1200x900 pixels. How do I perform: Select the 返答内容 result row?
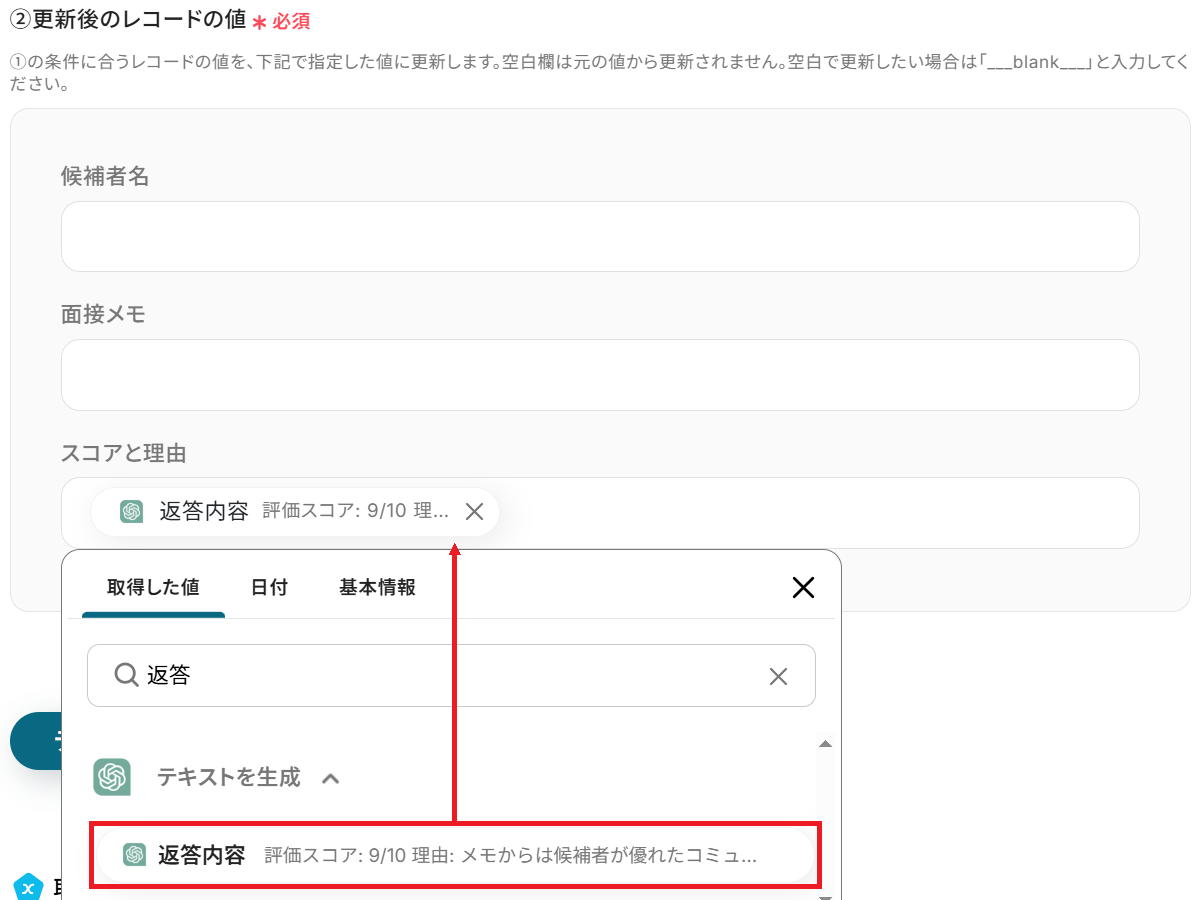(x=456, y=855)
